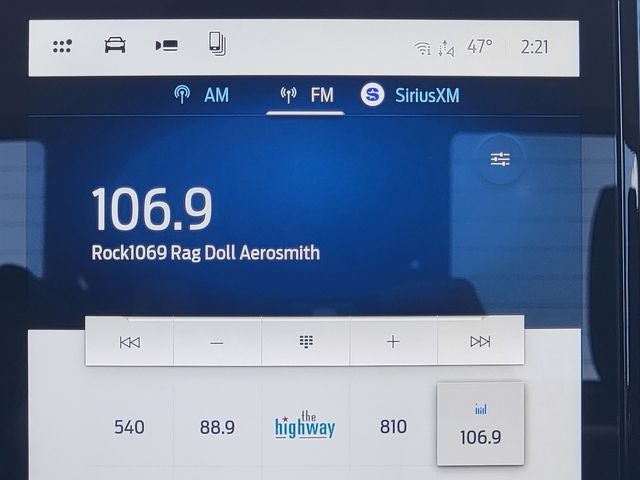
Task: Tap the 2:21 clock display
Action: pyautogui.click(x=534, y=47)
